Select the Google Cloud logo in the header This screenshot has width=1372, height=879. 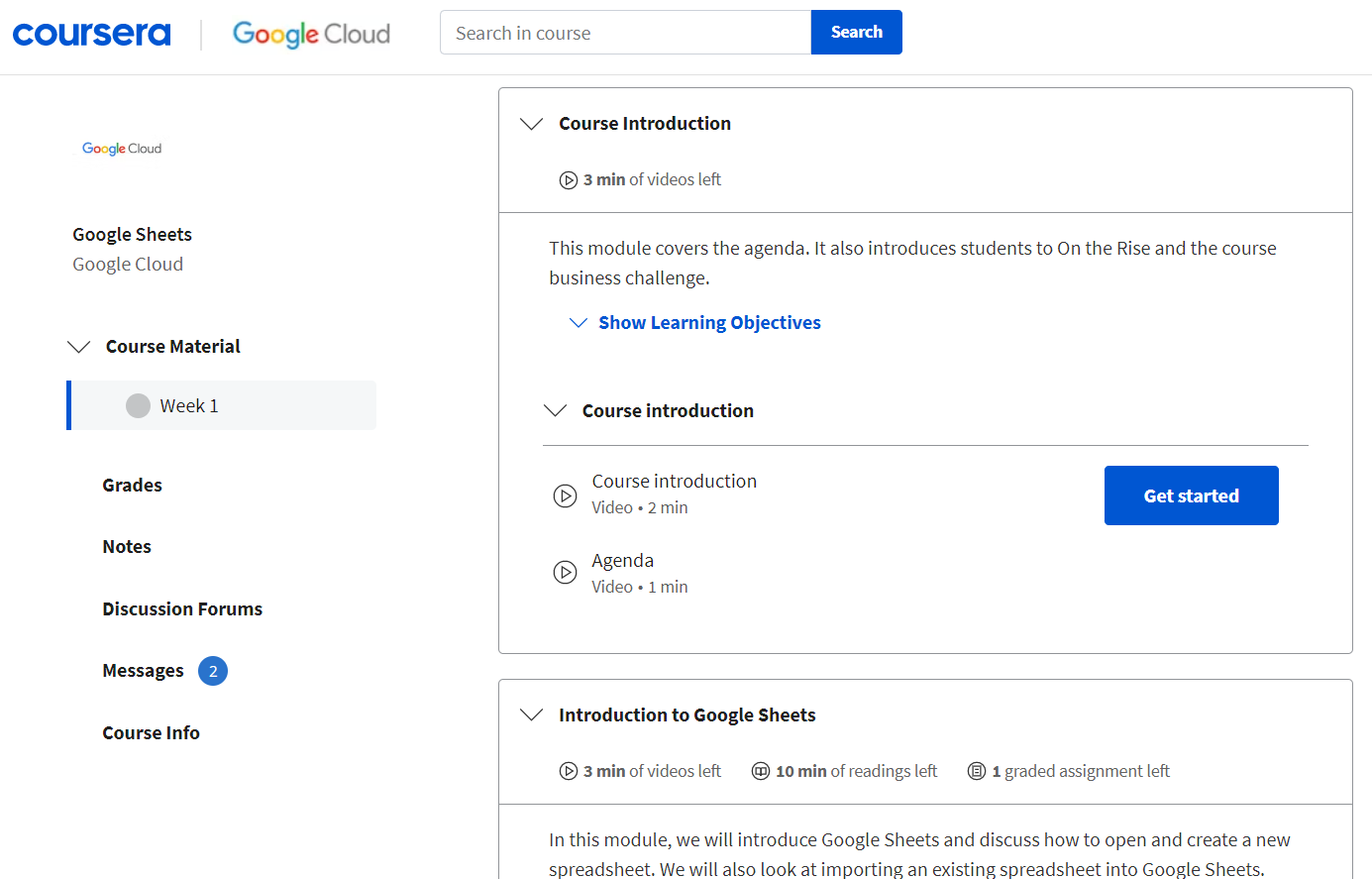(310, 34)
